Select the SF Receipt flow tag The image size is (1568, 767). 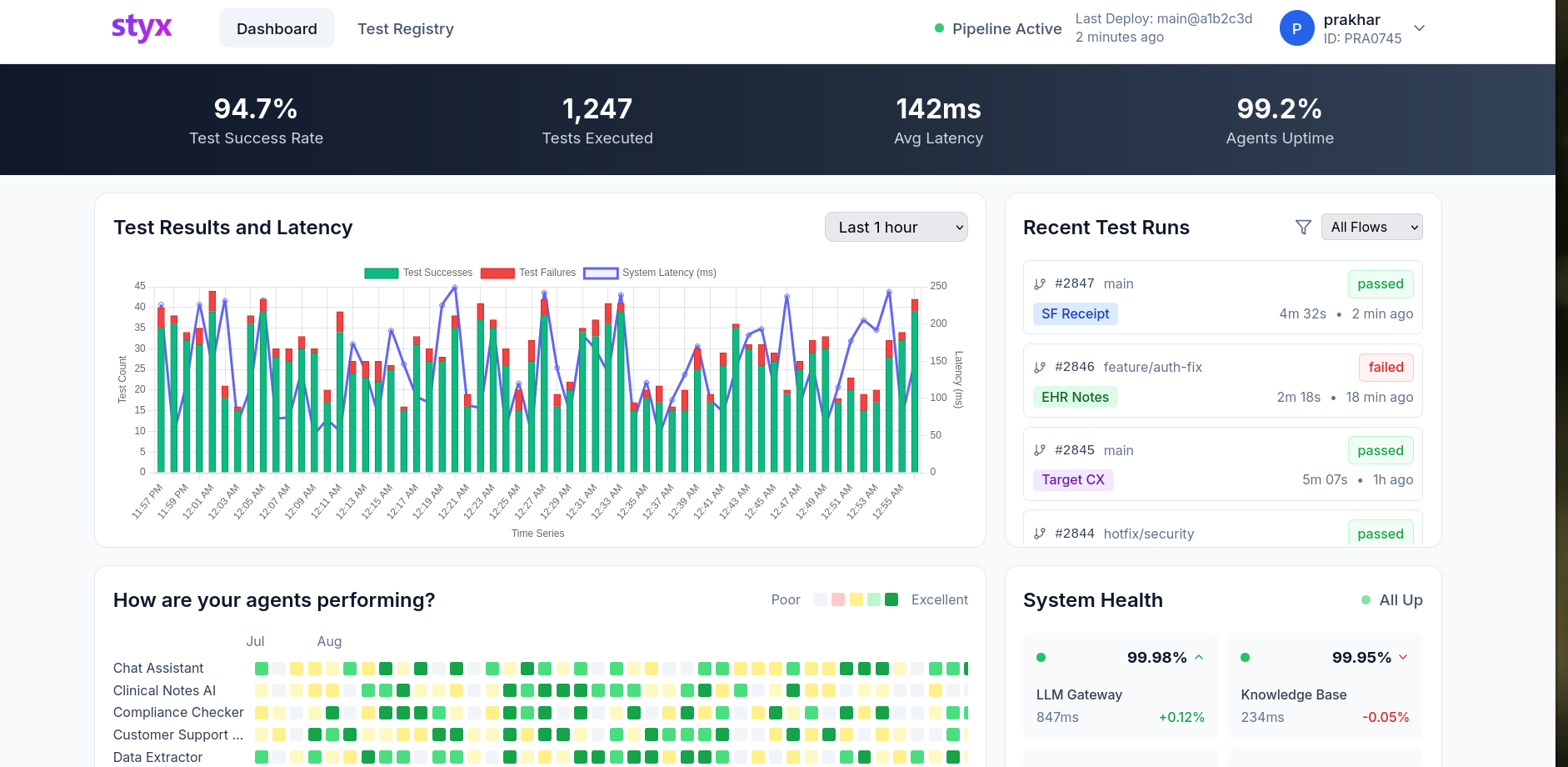[1076, 313]
